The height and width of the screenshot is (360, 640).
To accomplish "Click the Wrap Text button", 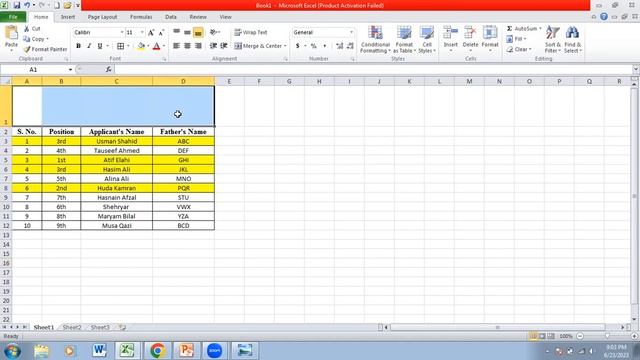I will coord(251,32).
